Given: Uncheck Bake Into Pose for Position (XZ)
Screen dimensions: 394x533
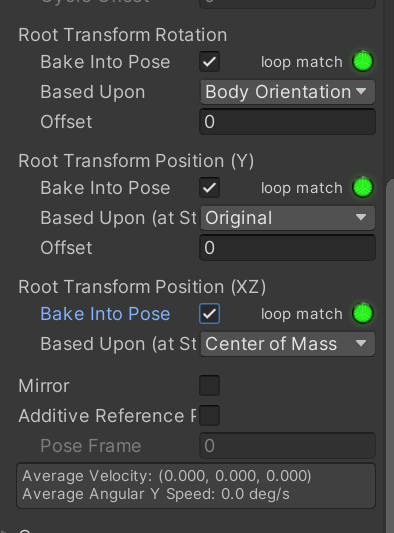Looking at the screenshot, I should (x=209, y=313).
